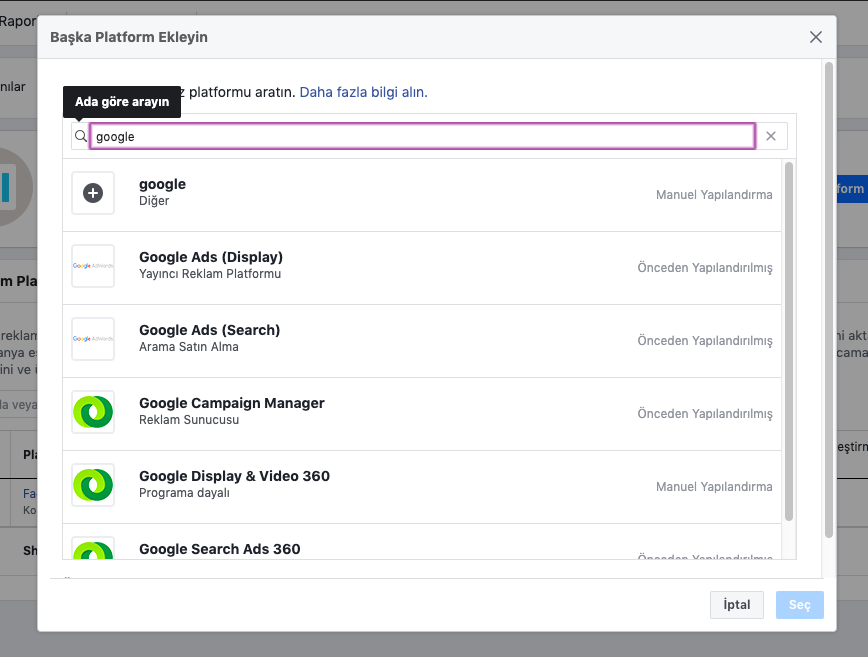
Task: Click the Google Campaign Manager logo
Action: tap(93, 412)
